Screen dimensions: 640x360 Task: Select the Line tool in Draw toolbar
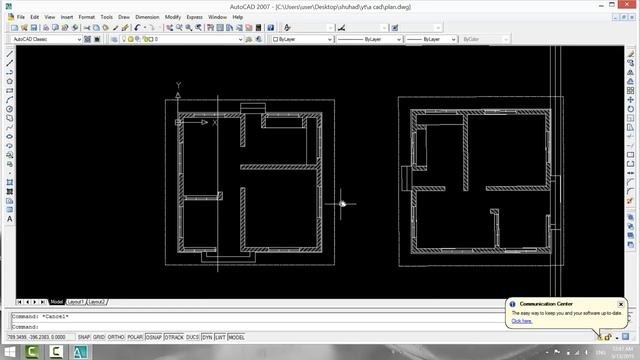click(9, 54)
